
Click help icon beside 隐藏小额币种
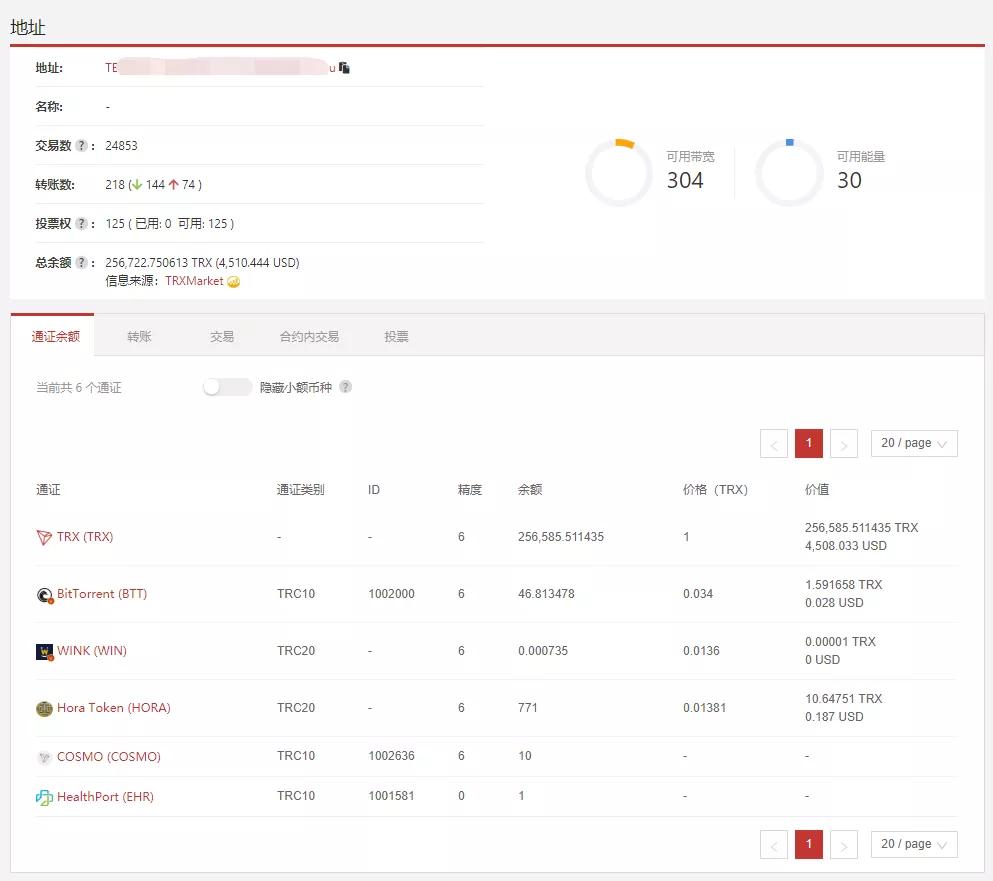(x=345, y=387)
